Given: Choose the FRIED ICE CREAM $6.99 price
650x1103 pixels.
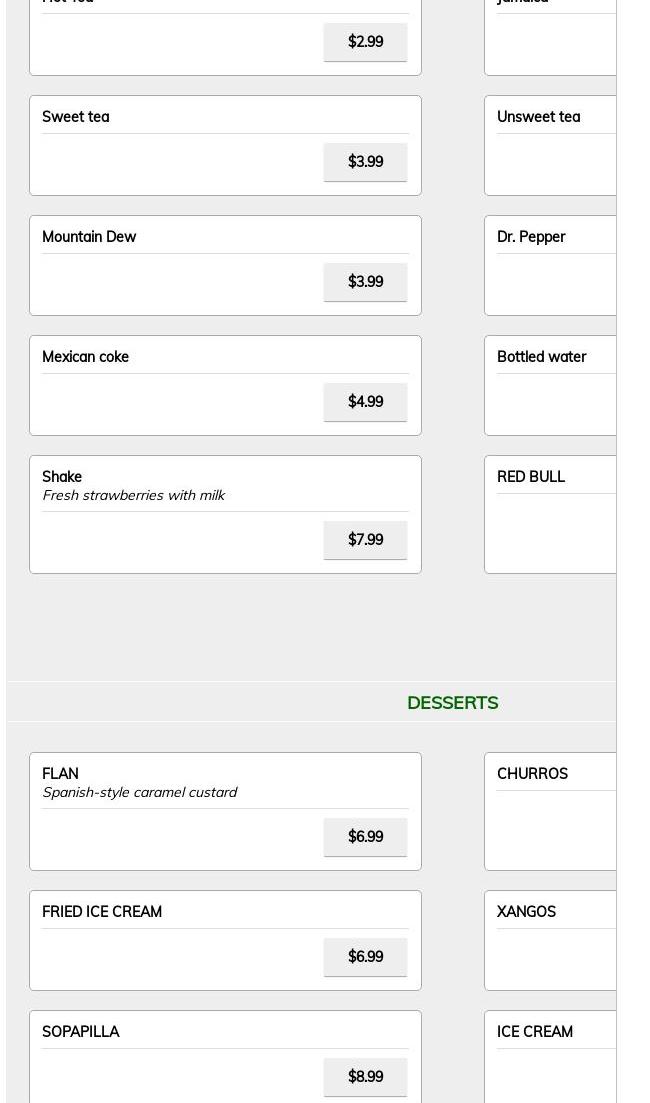Looking at the screenshot, I should [x=365, y=957].
